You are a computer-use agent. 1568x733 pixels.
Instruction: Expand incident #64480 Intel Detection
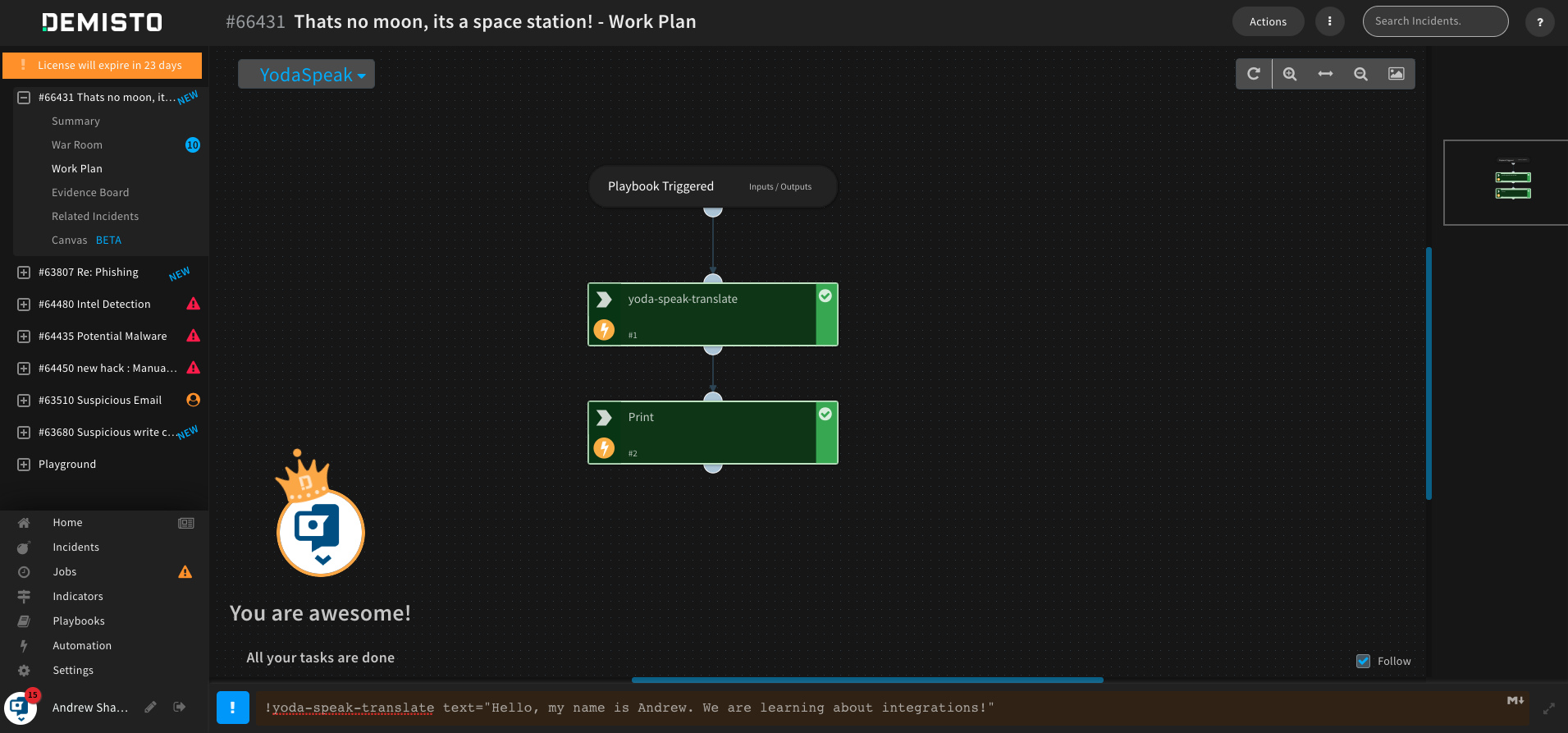(x=24, y=304)
